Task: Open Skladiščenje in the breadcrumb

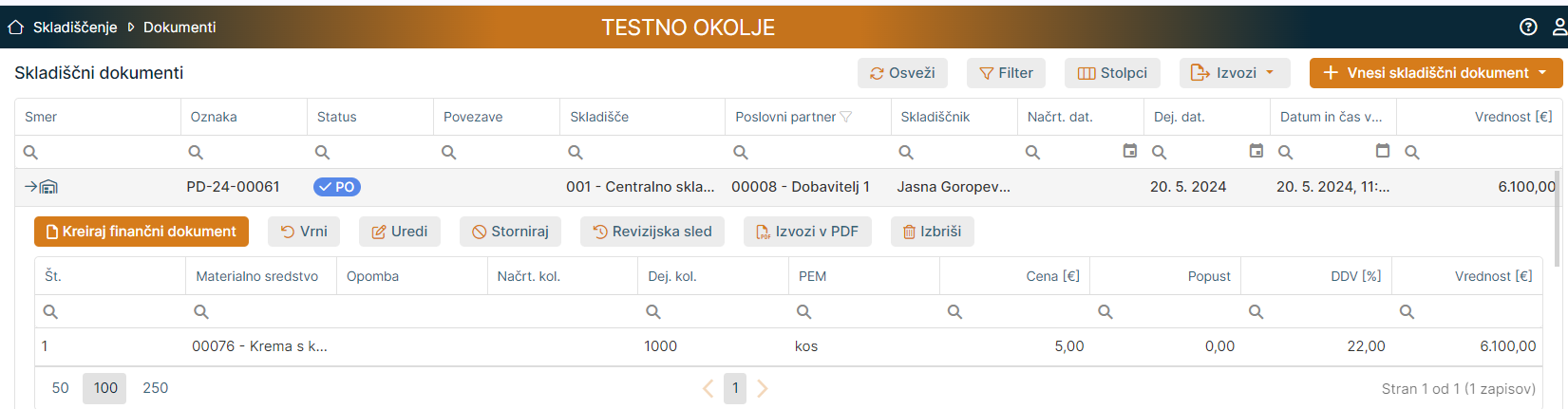Action: coord(75,28)
